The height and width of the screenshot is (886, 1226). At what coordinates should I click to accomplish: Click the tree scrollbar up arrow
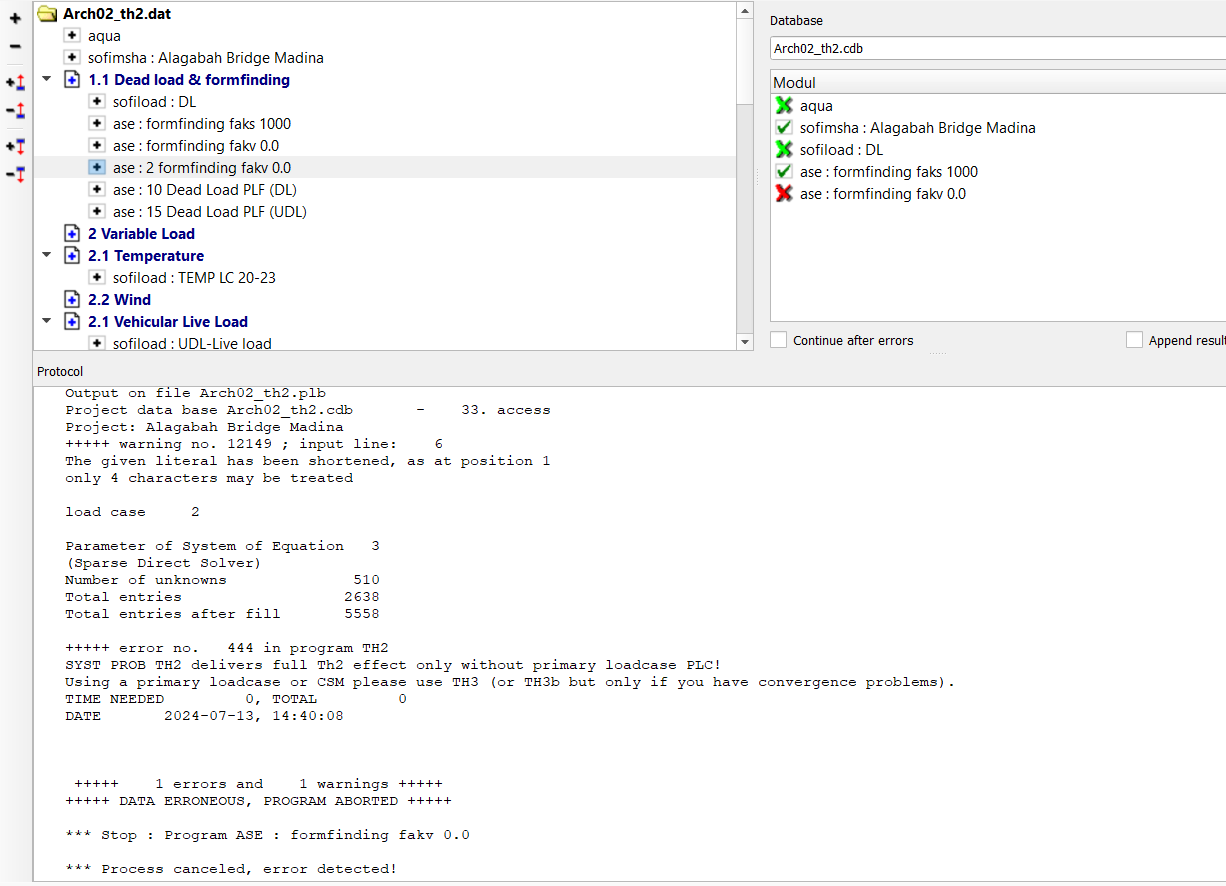coord(745,11)
